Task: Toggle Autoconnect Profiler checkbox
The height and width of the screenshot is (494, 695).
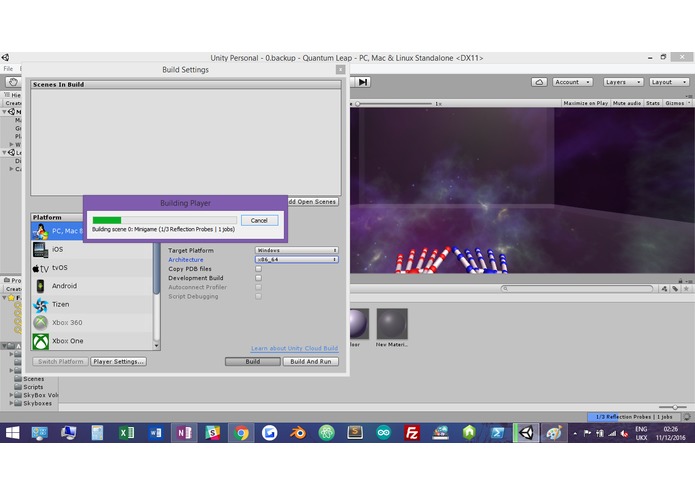Action: [258, 287]
